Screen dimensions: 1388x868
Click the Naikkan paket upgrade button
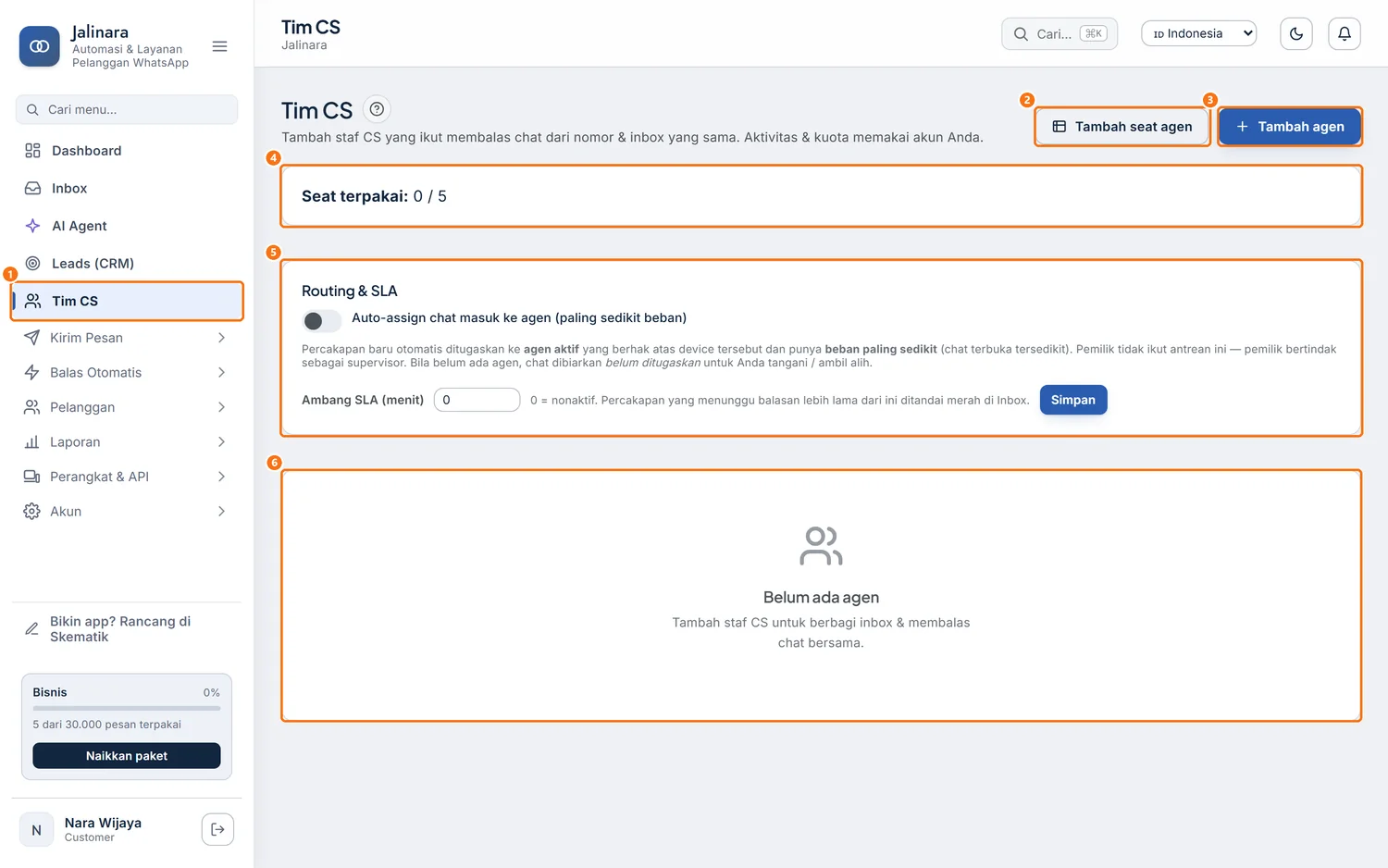127,756
